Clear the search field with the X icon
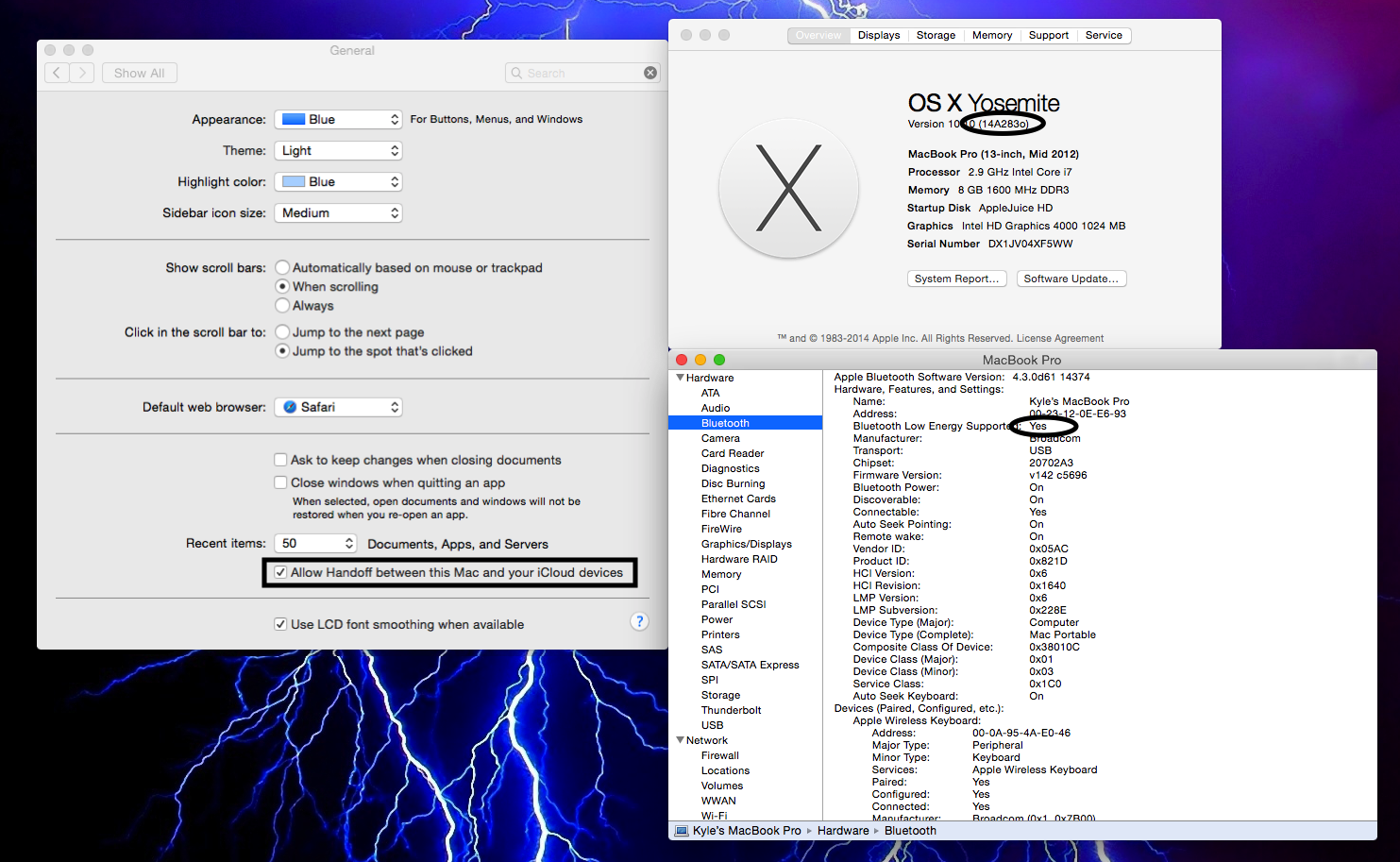Image resolution: width=1400 pixels, height=862 pixels. click(x=650, y=73)
